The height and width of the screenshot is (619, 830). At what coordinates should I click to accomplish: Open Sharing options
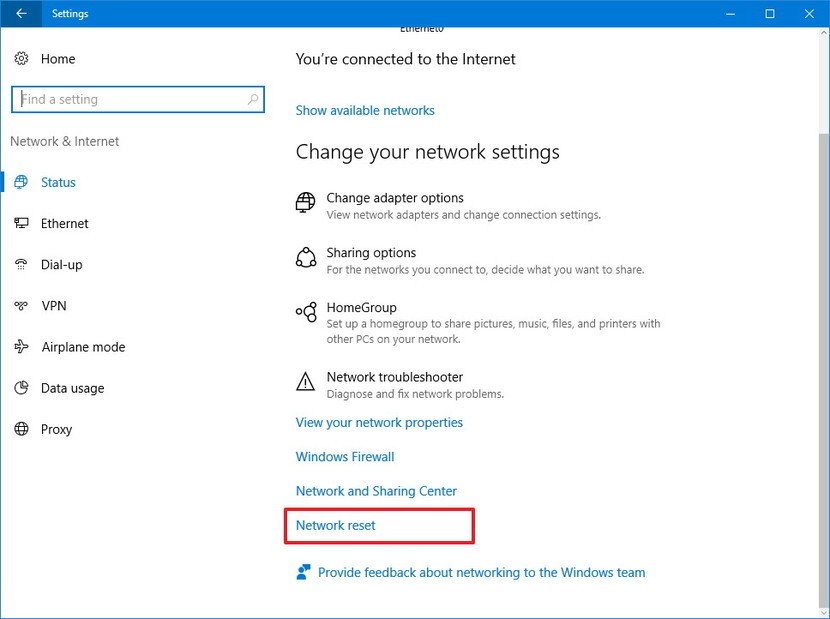pyautogui.click(x=371, y=253)
